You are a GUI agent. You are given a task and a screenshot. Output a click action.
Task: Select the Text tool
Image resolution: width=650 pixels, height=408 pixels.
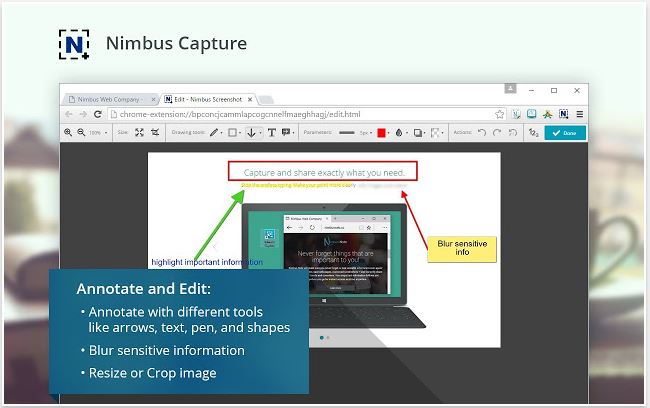[x=272, y=132]
